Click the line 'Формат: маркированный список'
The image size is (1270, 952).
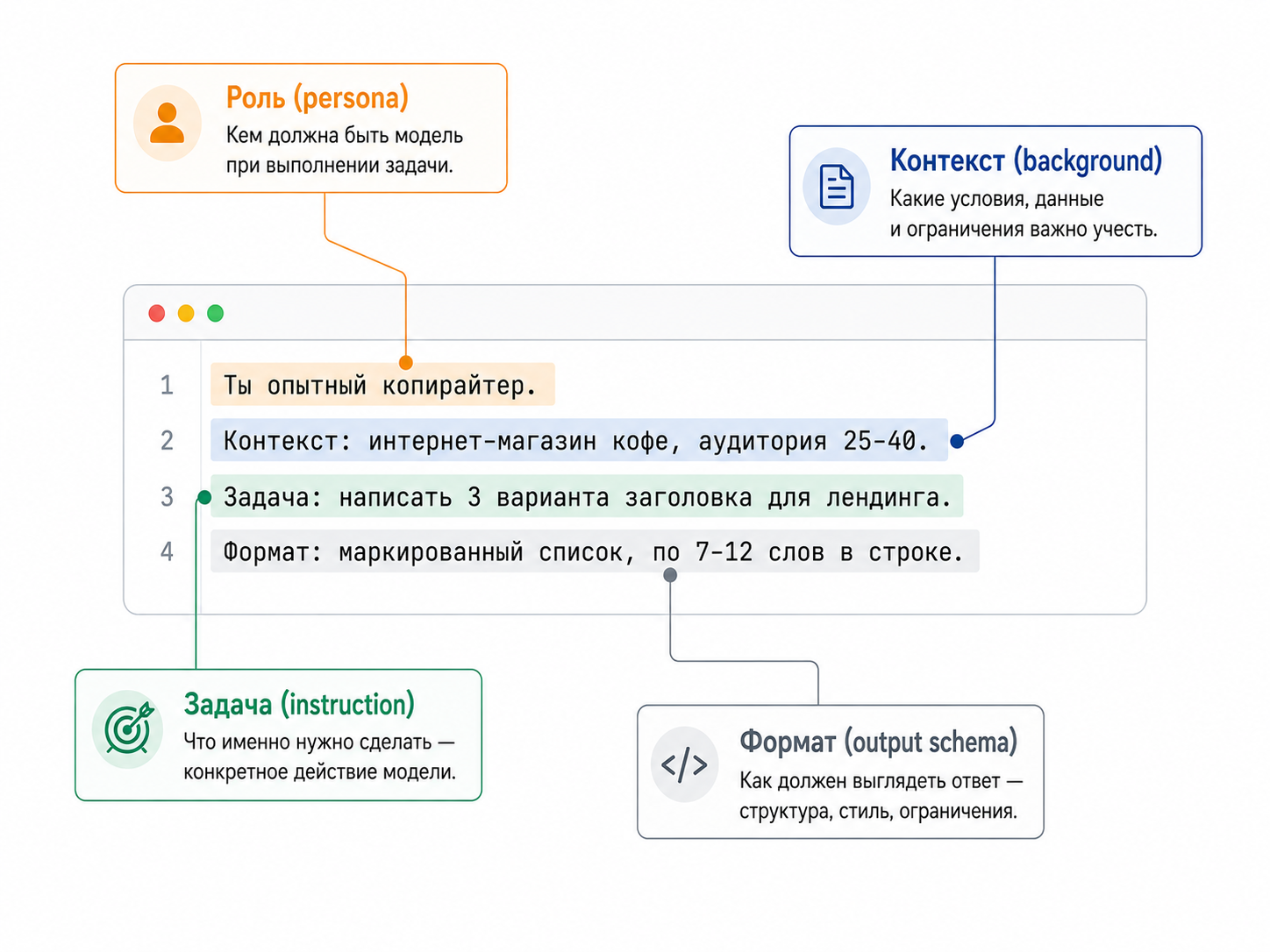click(x=595, y=551)
